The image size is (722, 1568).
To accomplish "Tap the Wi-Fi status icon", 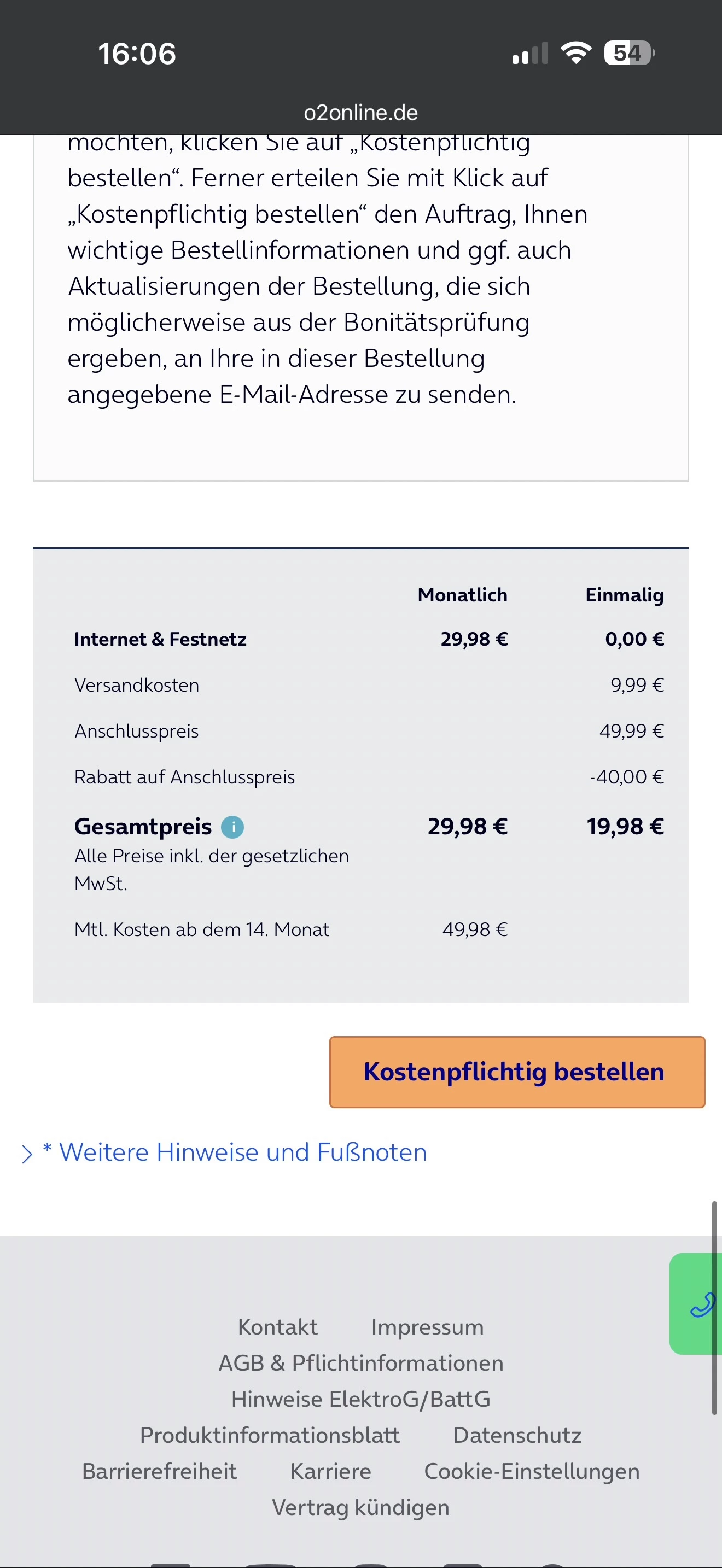I will coord(576,53).
